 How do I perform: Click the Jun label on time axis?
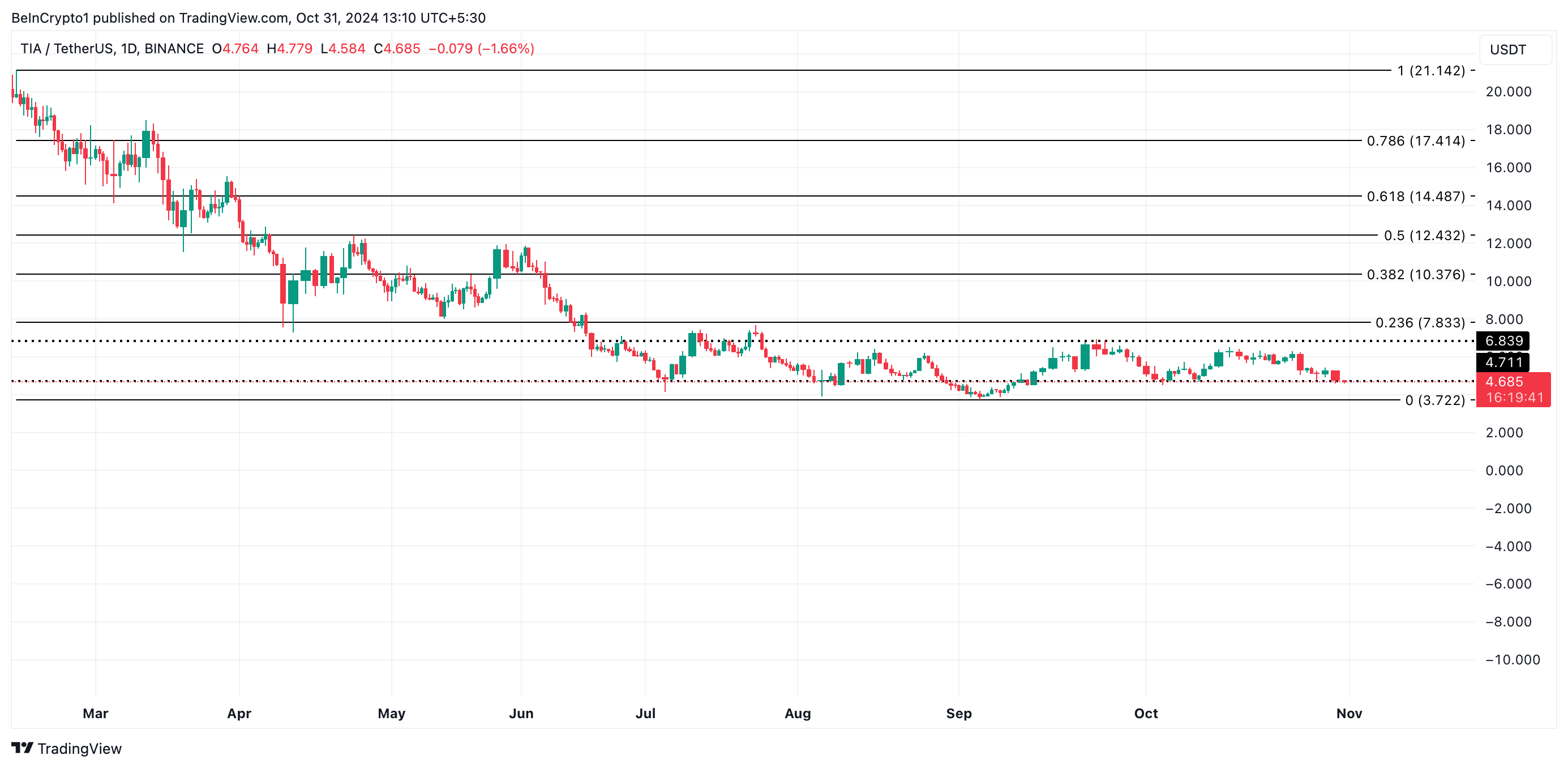coord(521,713)
